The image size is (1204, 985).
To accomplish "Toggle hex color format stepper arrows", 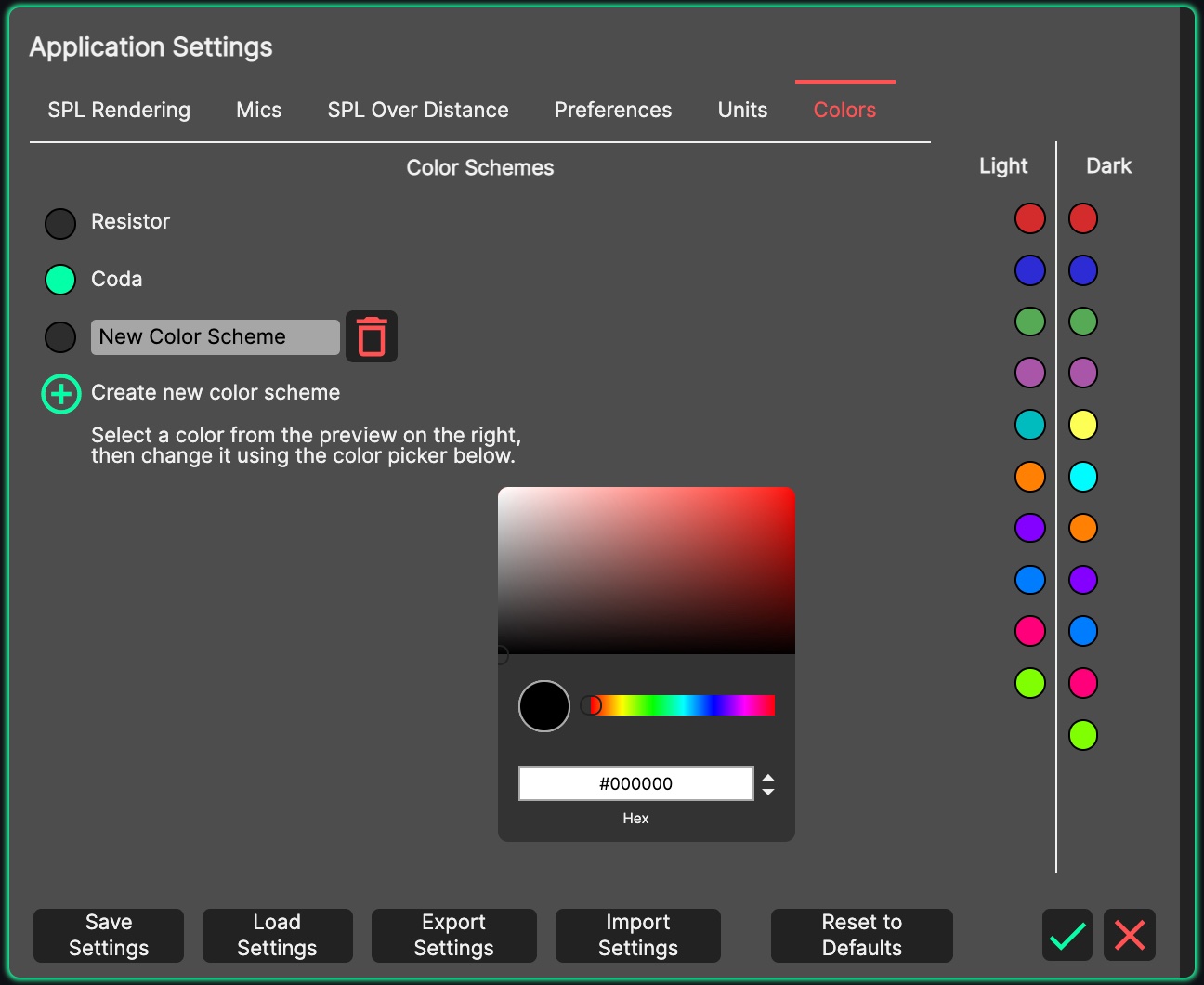I will (768, 784).
